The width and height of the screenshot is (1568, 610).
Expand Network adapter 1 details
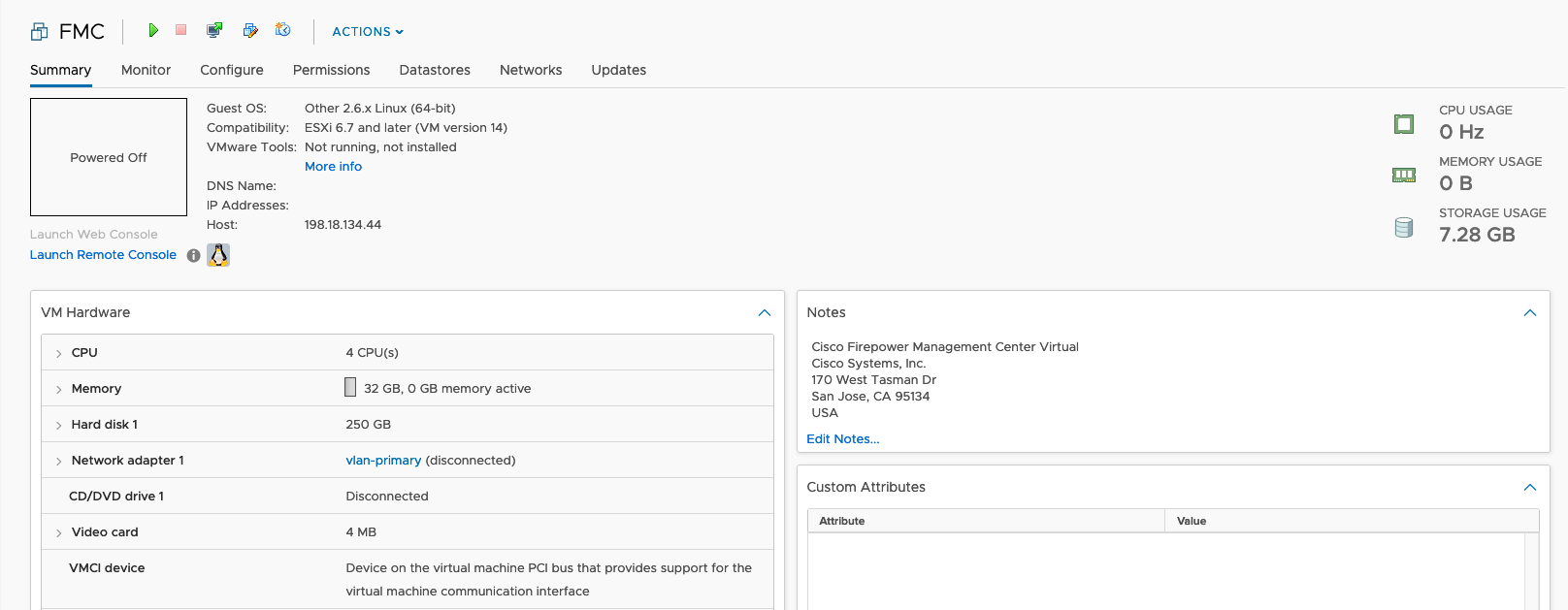pos(59,462)
